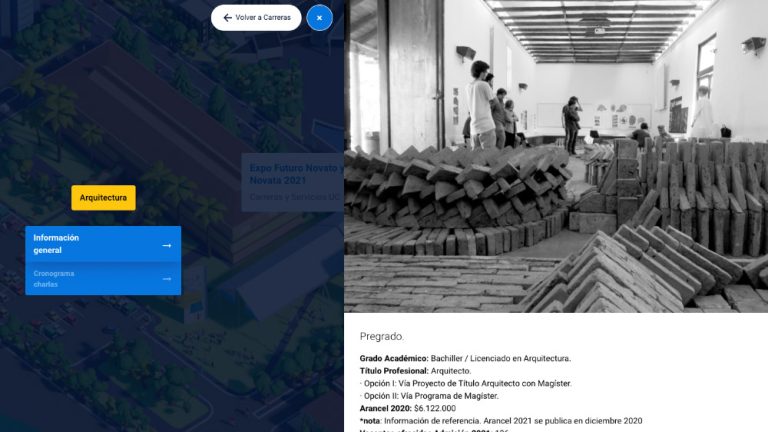The height and width of the screenshot is (432, 768).
Task: Select the Expo Futuro Novato y Novata 2021 title
Action: click(x=296, y=174)
